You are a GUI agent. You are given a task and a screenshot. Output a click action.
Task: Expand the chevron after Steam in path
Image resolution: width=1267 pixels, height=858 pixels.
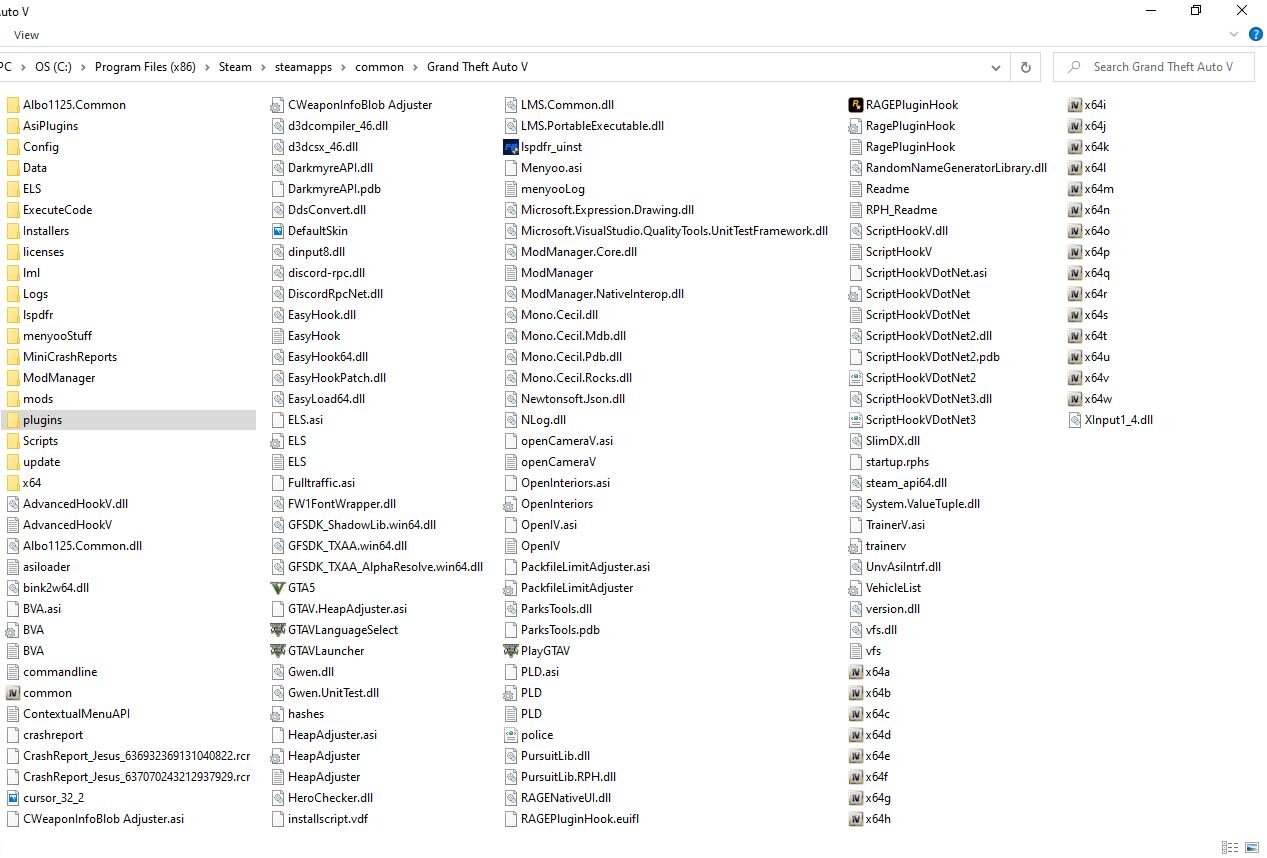263,67
